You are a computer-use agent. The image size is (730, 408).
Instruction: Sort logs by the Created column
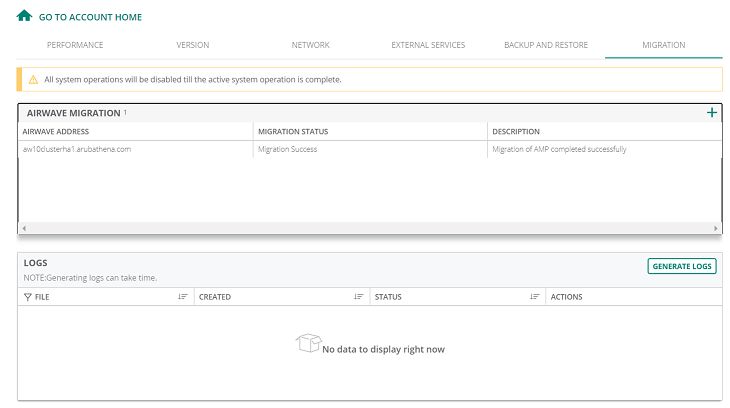(x=358, y=297)
